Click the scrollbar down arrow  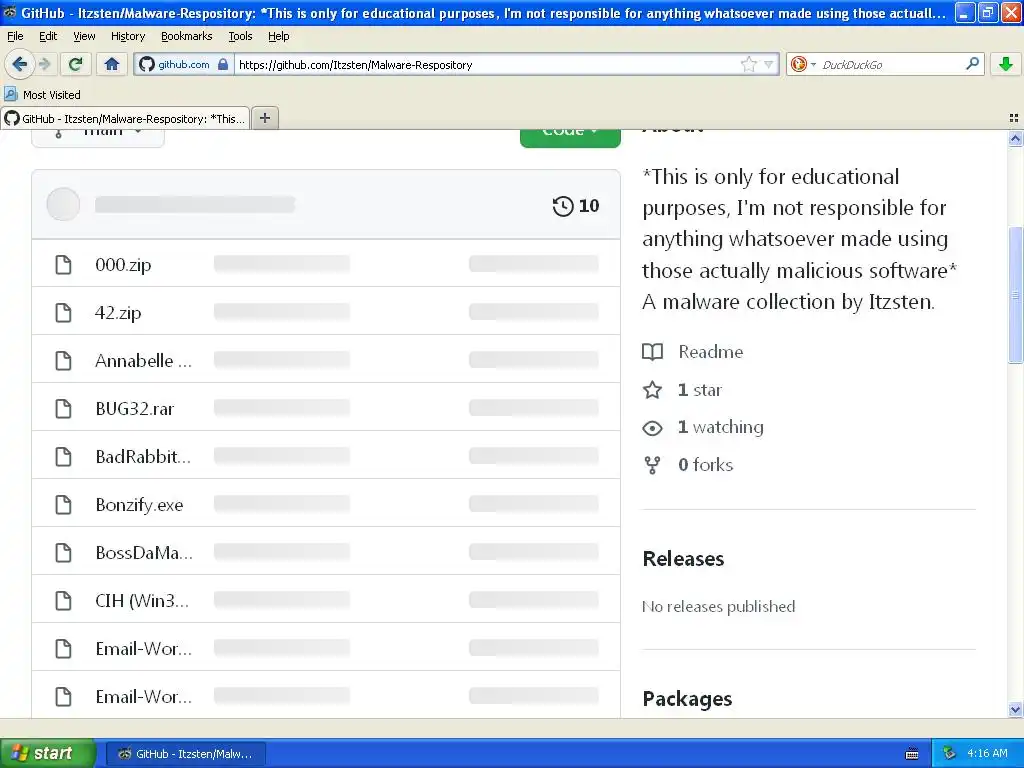(x=1016, y=709)
